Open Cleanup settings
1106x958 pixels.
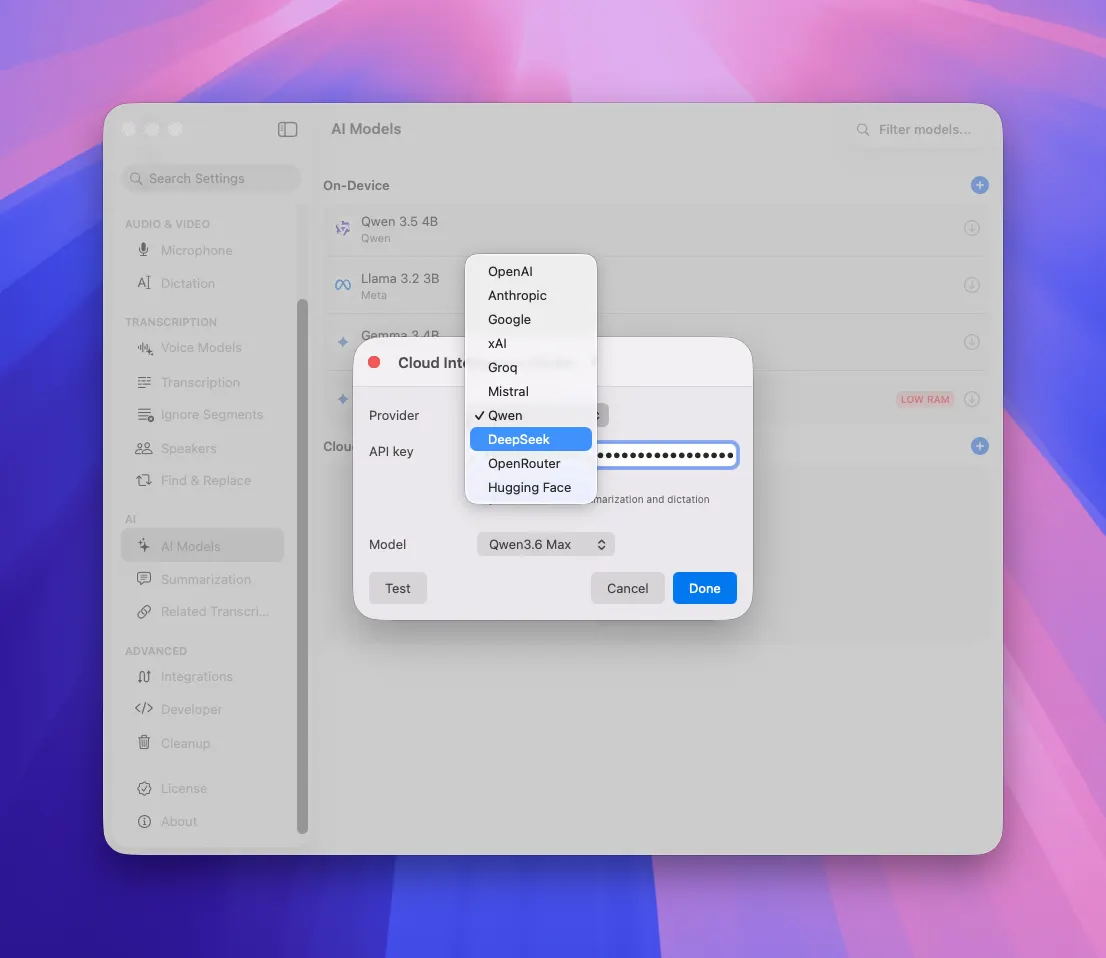point(202,743)
